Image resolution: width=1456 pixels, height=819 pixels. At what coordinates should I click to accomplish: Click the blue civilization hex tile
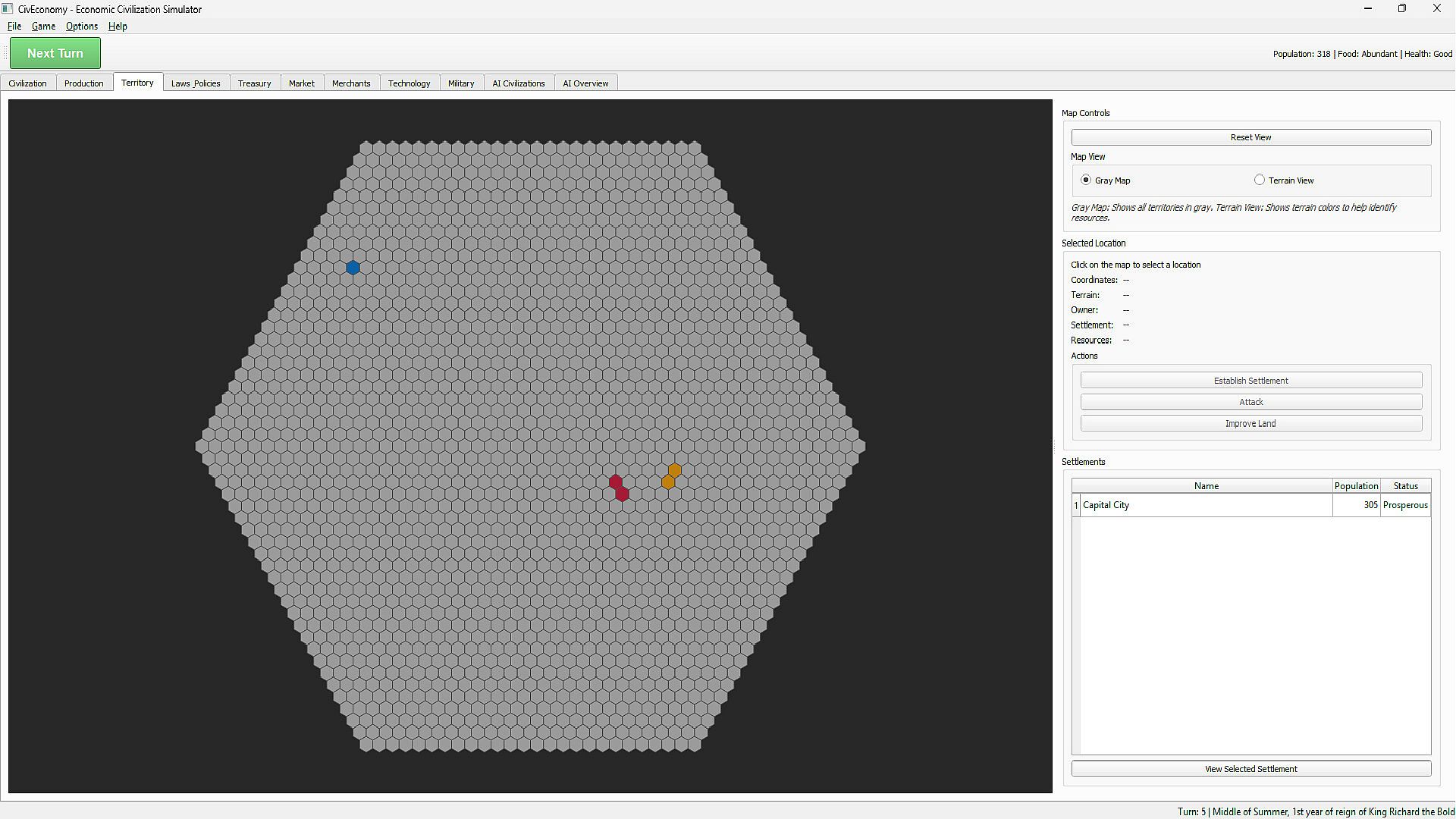(x=353, y=268)
